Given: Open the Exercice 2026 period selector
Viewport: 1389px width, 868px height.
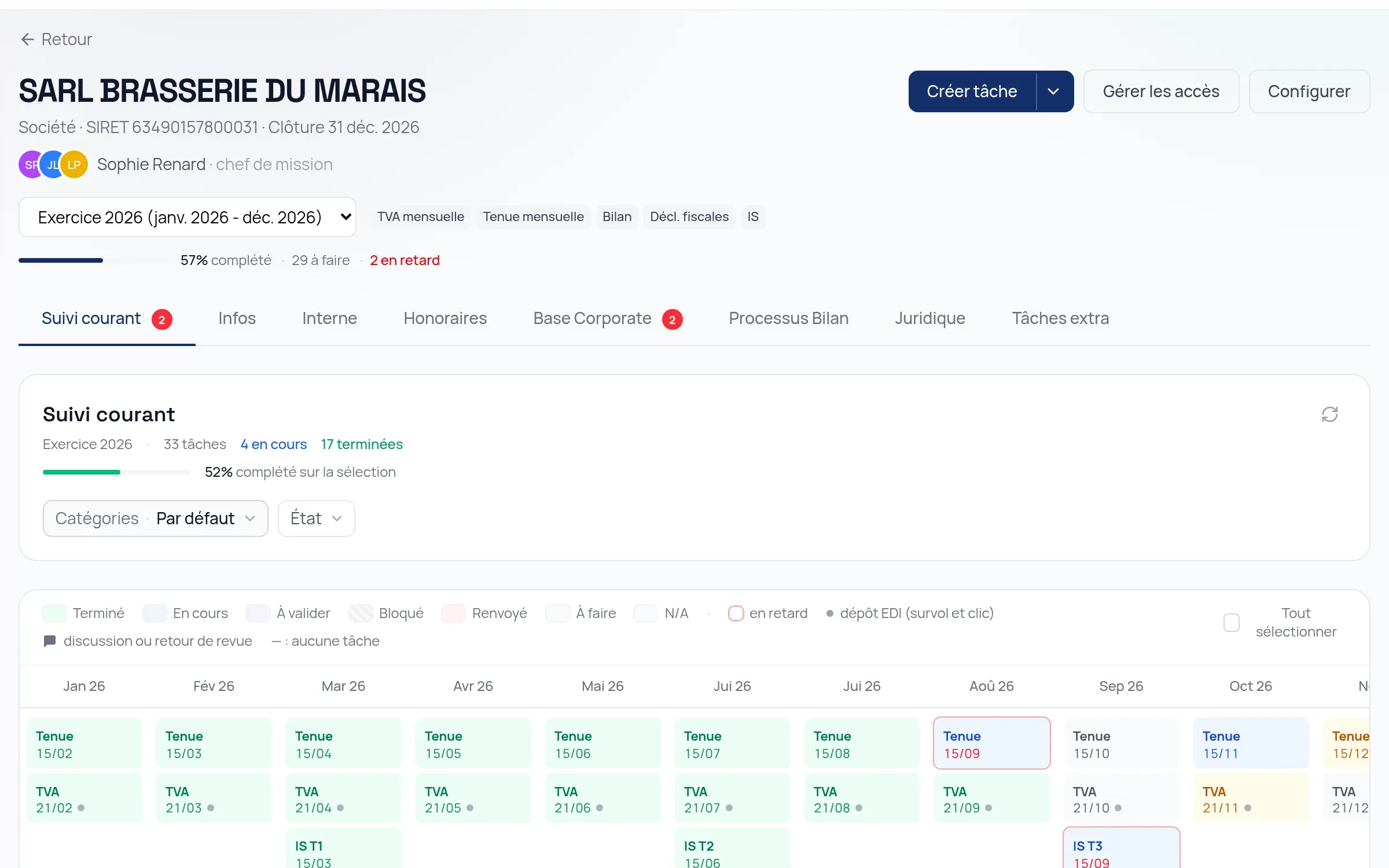Looking at the screenshot, I should pyautogui.click(x=188, y=217).
